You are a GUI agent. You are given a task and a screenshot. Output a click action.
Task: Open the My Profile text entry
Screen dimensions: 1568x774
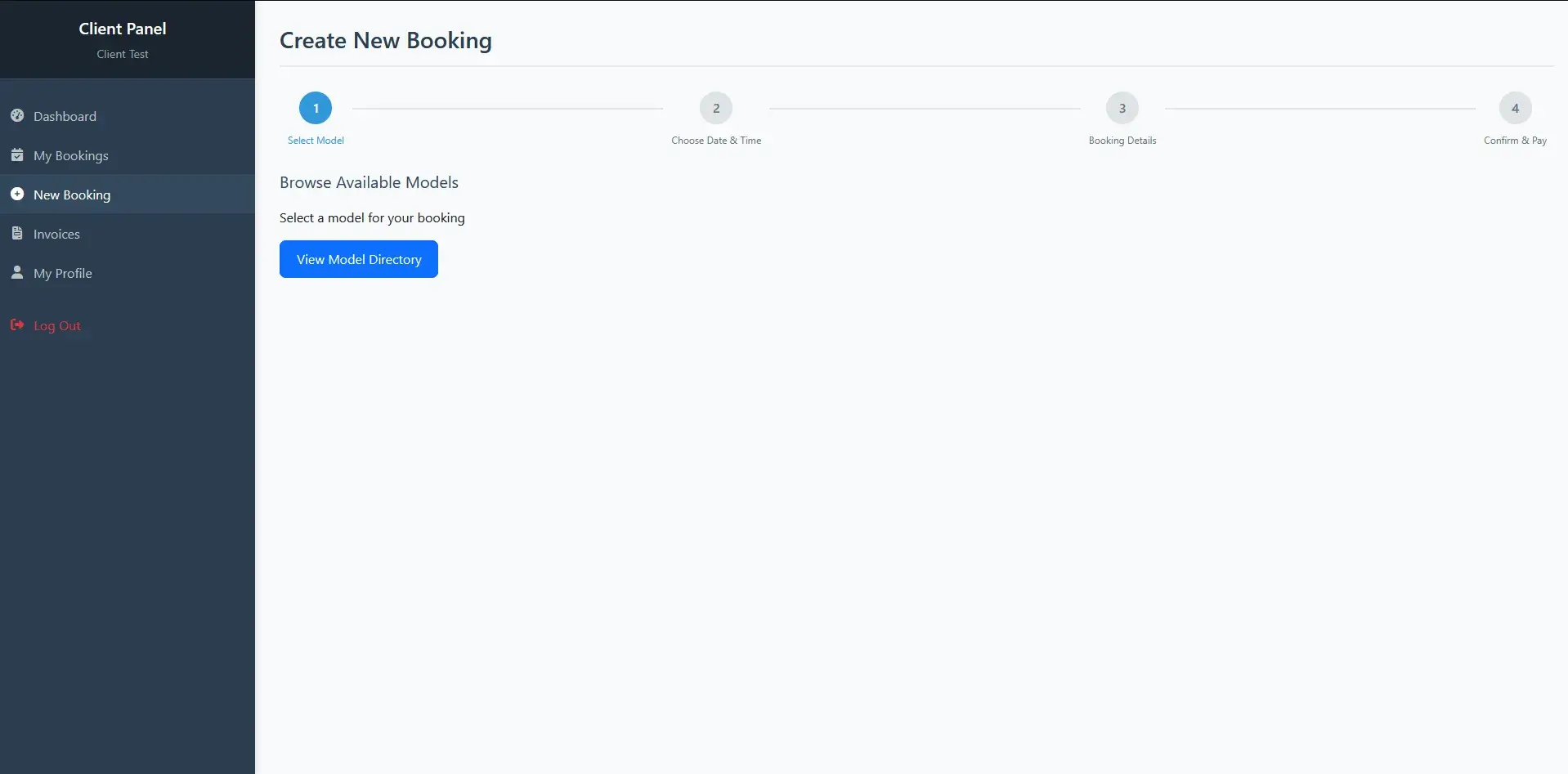tap(62, 274)
